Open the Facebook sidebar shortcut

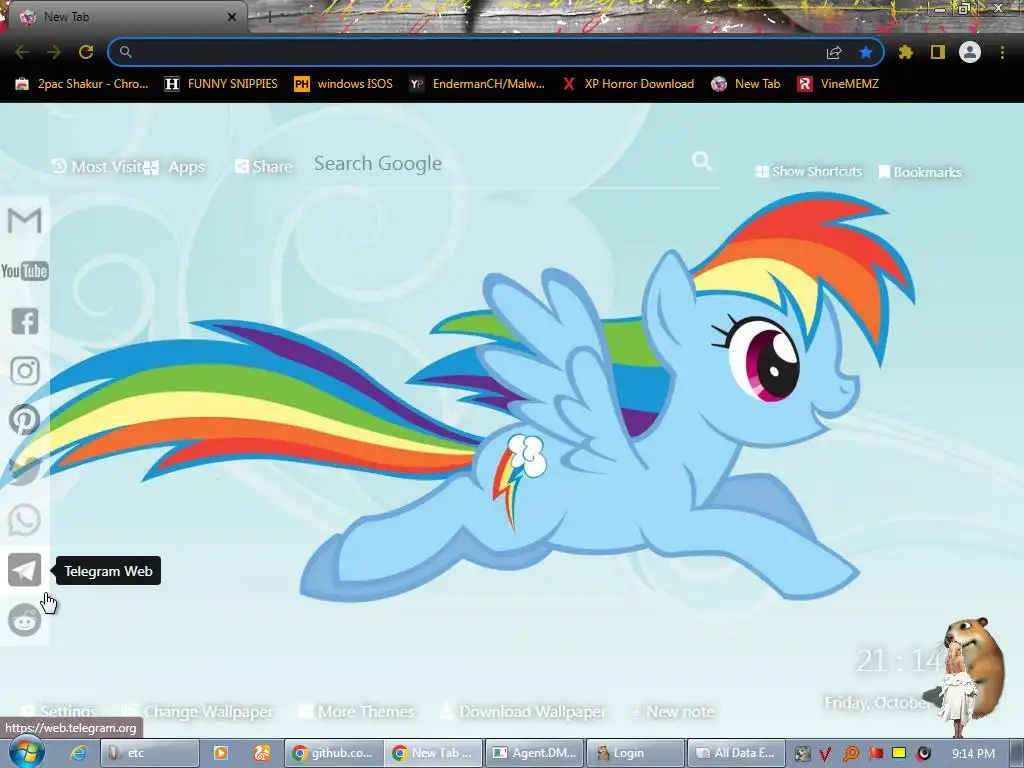click(x=25, y=321)
